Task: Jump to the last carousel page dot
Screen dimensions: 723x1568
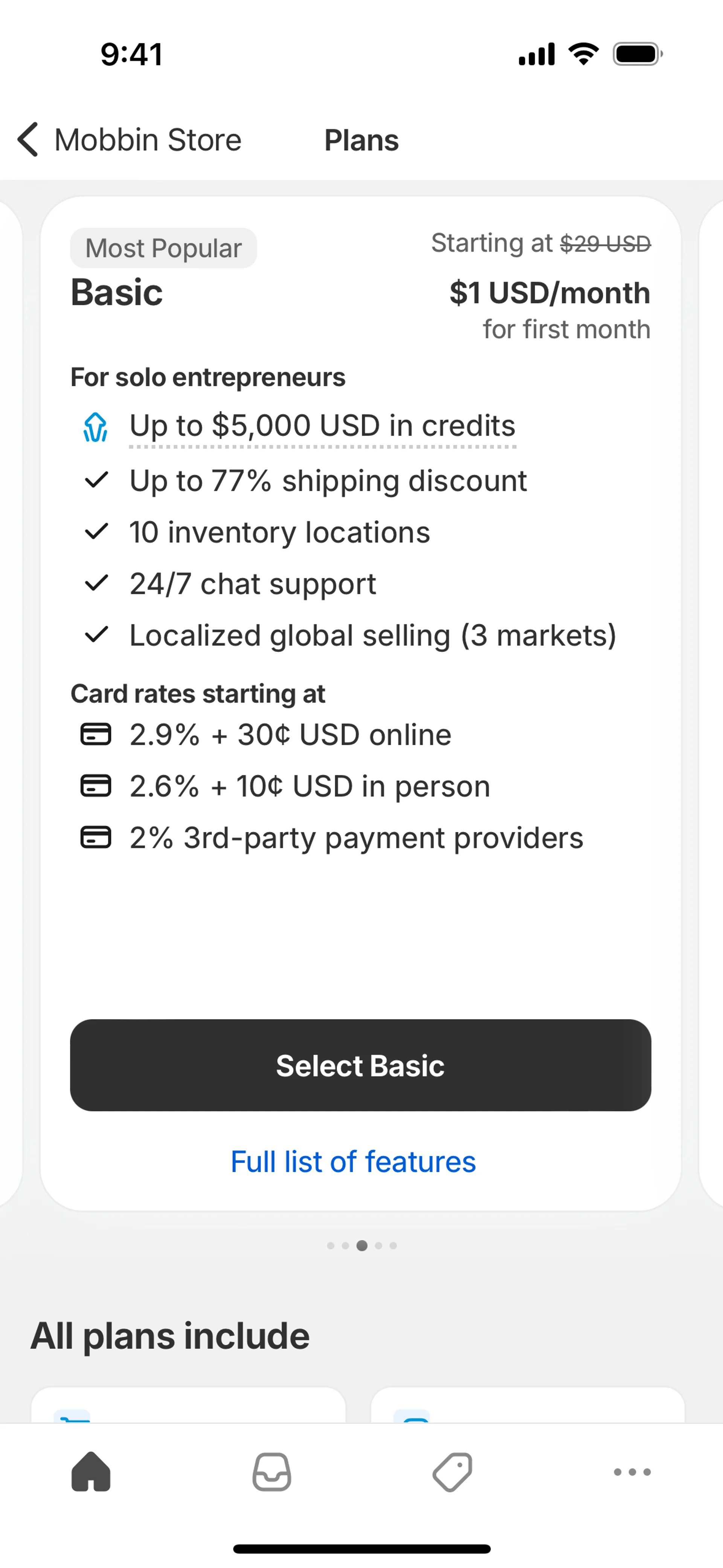Action: tap(393, 1246)
